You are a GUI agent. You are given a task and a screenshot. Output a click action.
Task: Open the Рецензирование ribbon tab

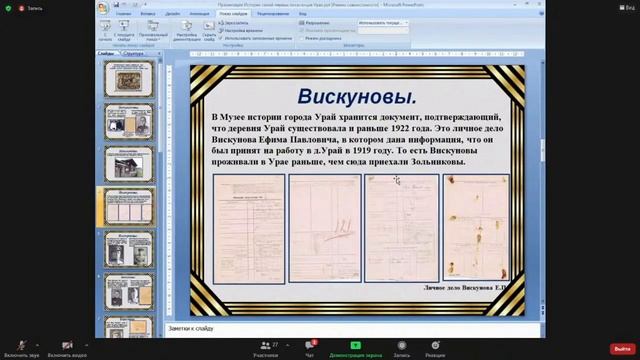273,13
